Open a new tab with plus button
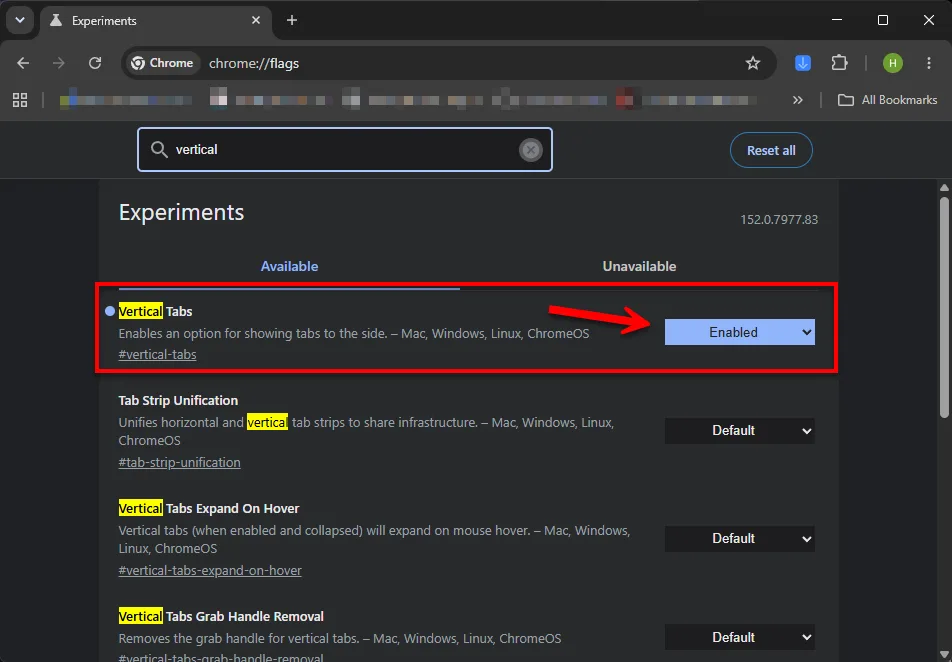952x662 pixels. (292, 20)
